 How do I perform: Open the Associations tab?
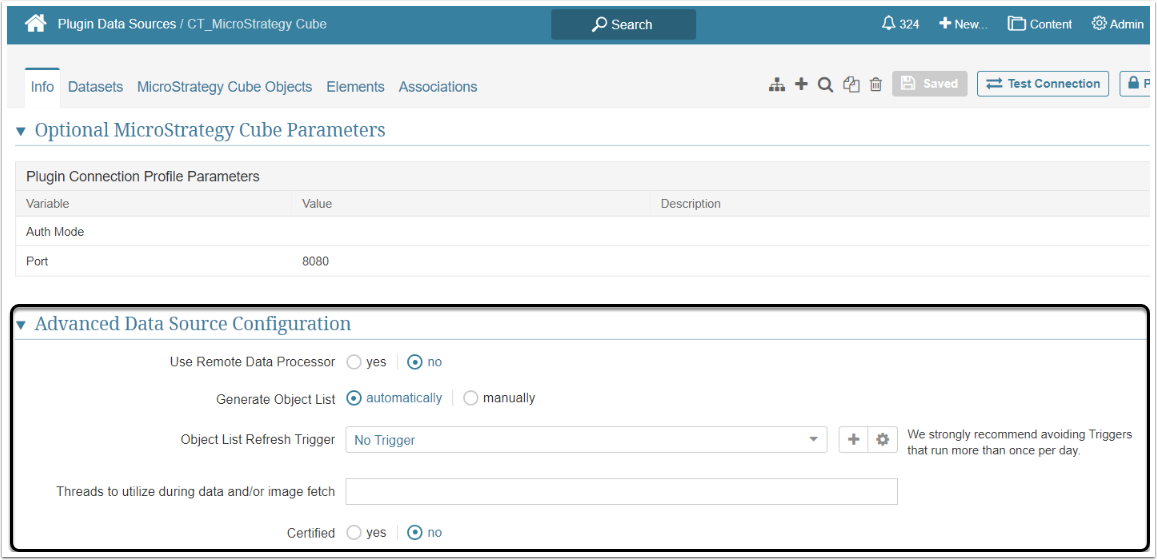[x=438, y=86]
